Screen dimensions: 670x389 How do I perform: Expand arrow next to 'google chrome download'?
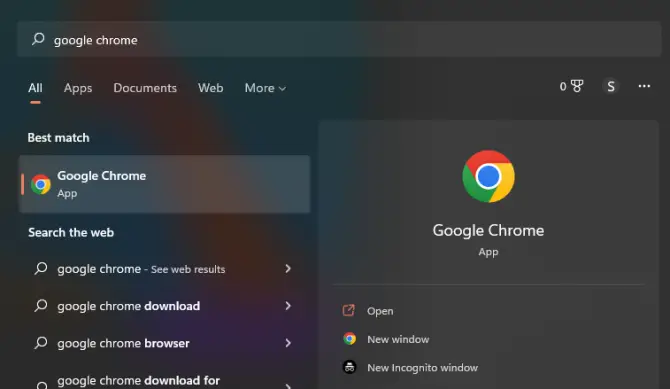288,306
